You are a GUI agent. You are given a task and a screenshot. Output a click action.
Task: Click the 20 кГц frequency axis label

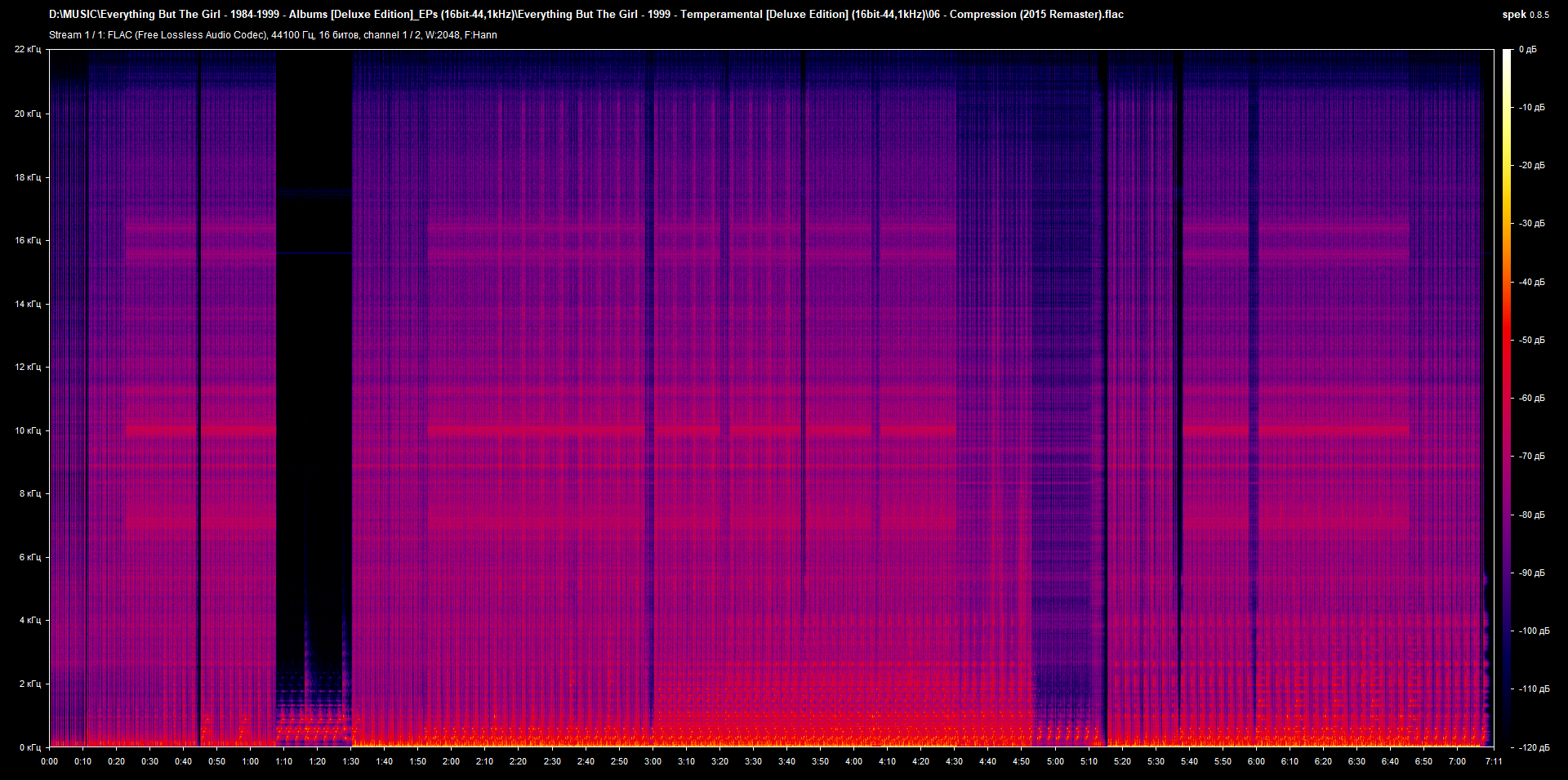28,114
